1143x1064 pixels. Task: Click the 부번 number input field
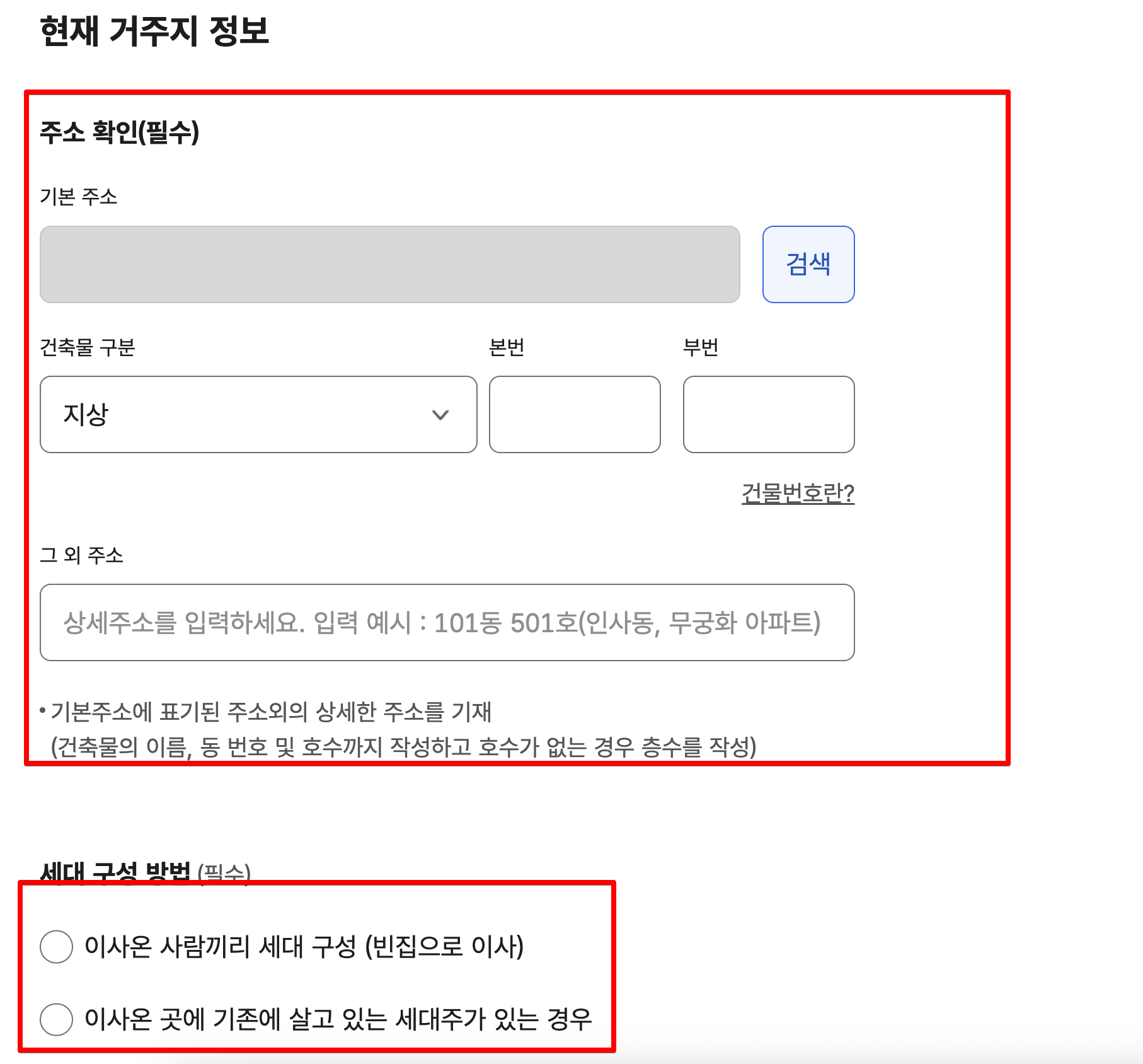[x=769, y=413]
